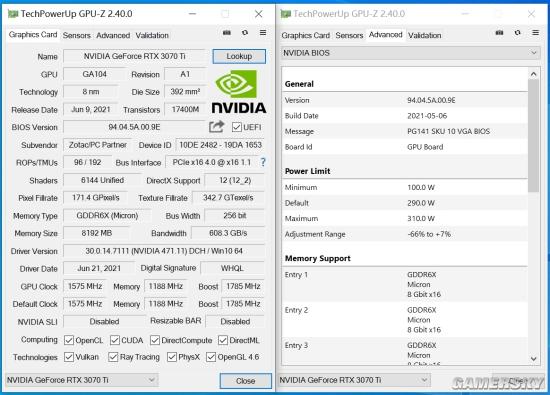The image size is (550, 395).
Task: Switch to Validation tab in left window
Action: [x=152, y=35]
